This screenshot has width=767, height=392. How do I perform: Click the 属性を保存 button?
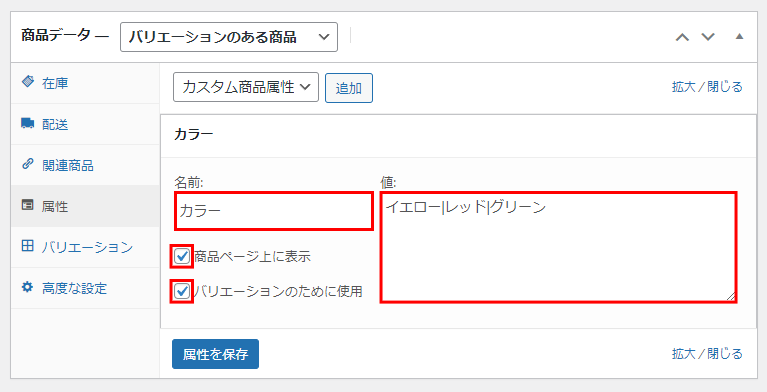point(215,354)
